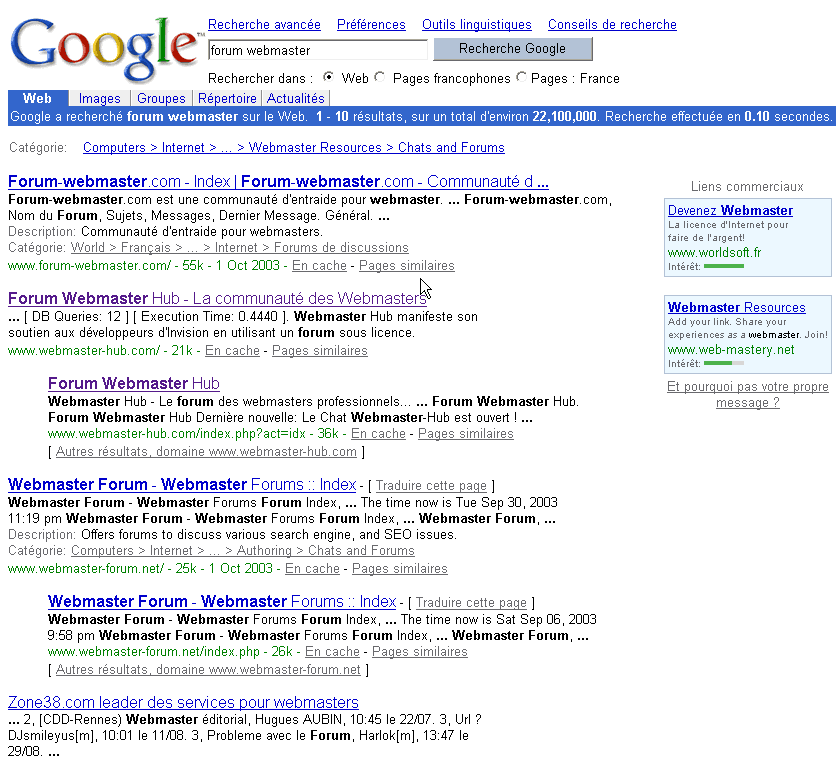
Task: Open the Forum-webmaster.com - Index result title
Action: [x=278, y=182]
